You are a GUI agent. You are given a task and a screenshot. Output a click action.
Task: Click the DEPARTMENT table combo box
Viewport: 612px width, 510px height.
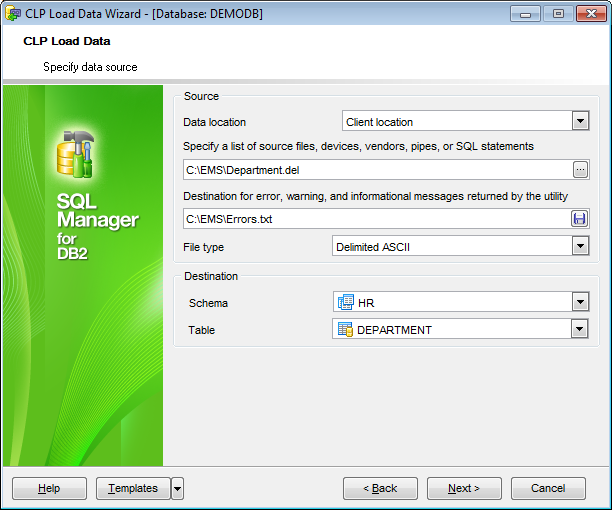tap(460, 329)
